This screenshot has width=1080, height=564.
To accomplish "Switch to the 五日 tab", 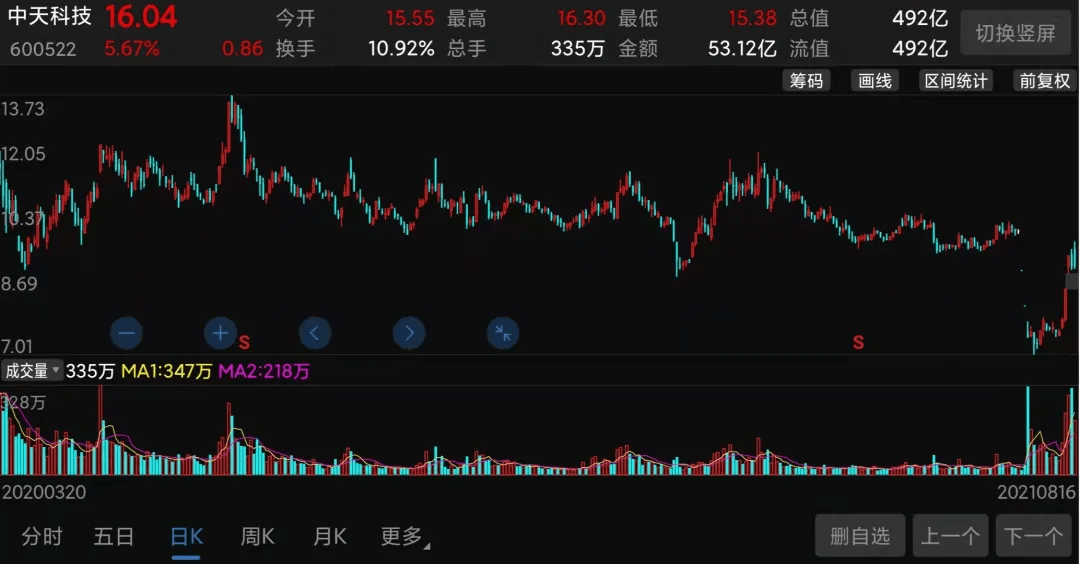I will point(114,536).
